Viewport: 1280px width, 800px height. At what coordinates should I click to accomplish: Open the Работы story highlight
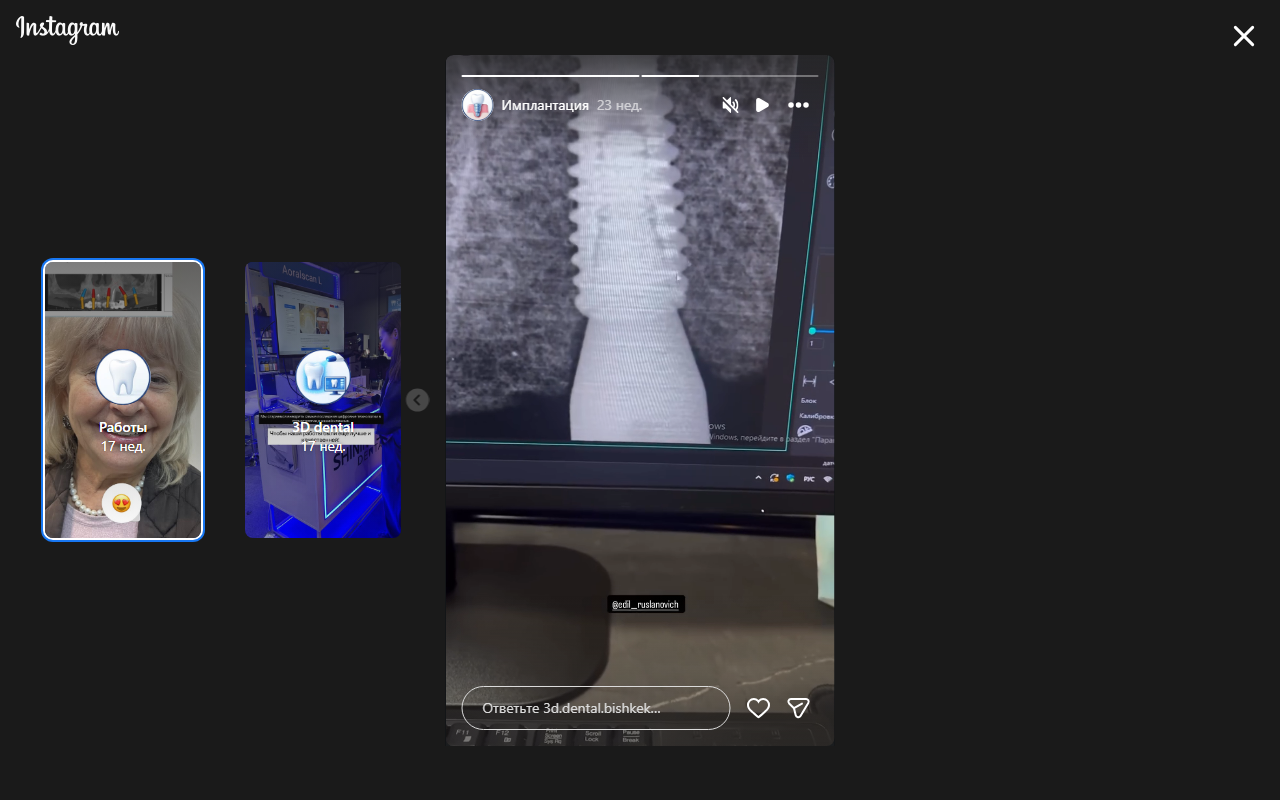pyautogui.click(x=123, y=399)
